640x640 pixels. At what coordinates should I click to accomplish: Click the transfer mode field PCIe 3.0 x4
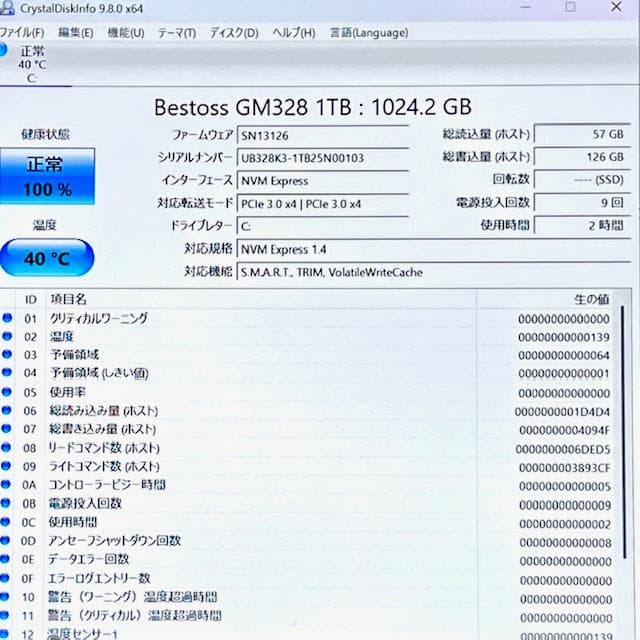[323, 204]
